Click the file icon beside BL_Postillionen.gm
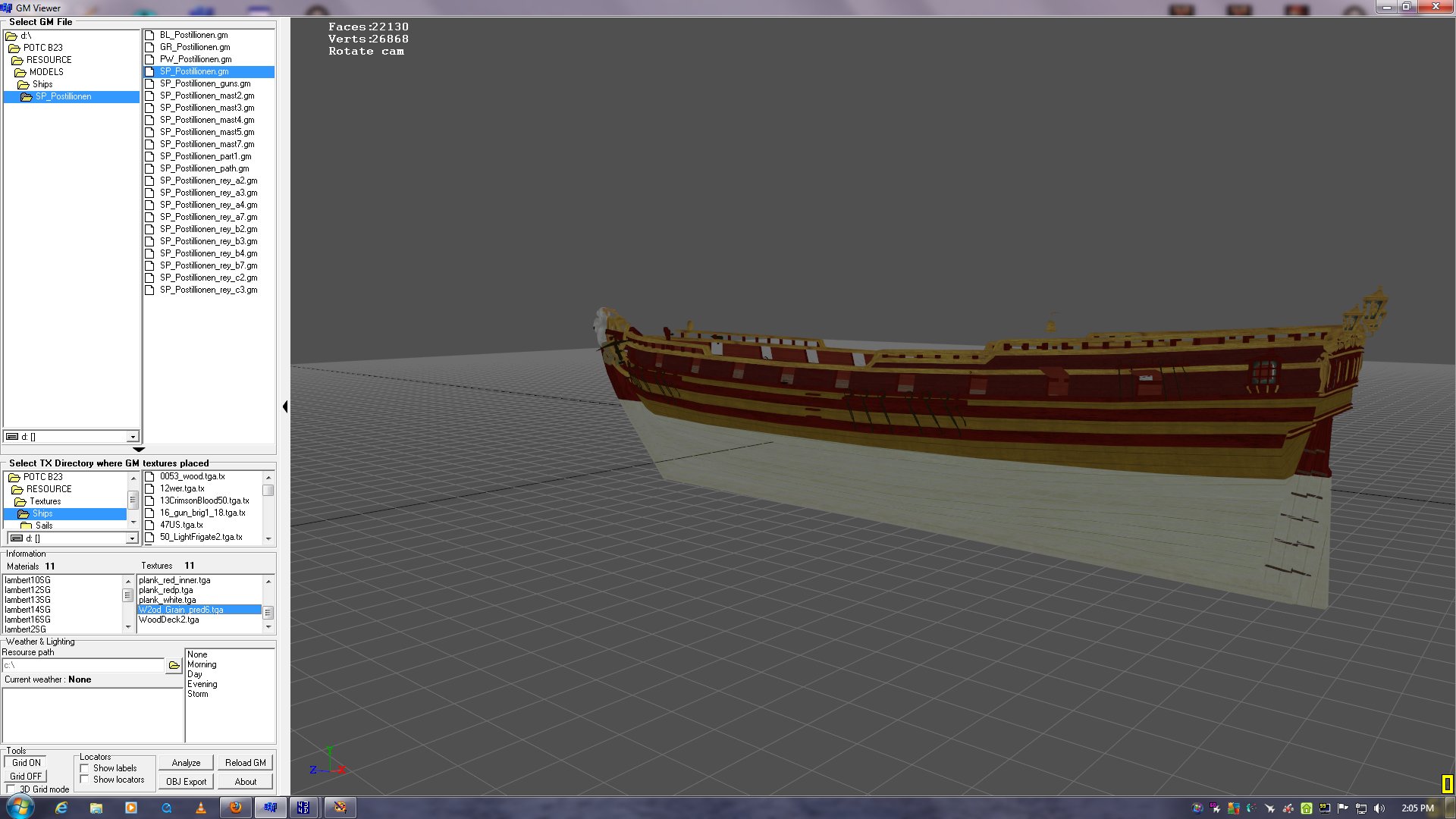Image resolution: width=1456 pixels, height=819 pixels. click(149, 35)
